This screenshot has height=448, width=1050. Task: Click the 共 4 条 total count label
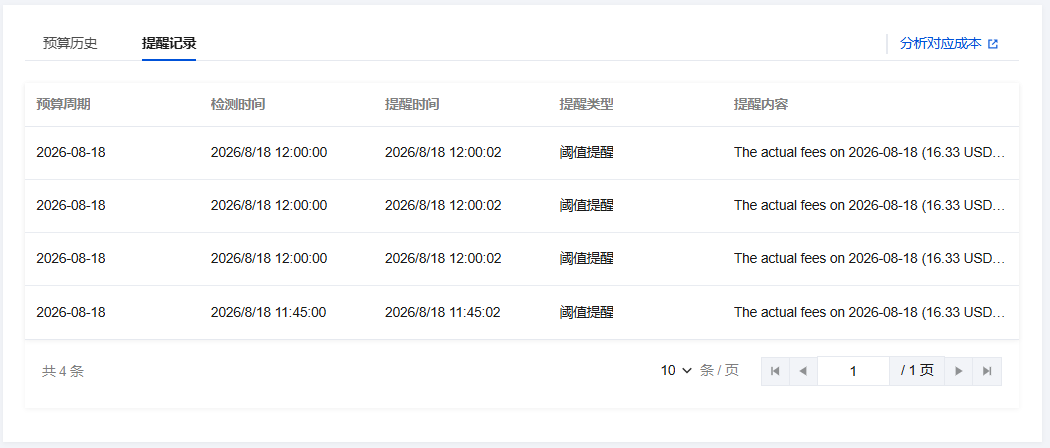pos(63,372)
